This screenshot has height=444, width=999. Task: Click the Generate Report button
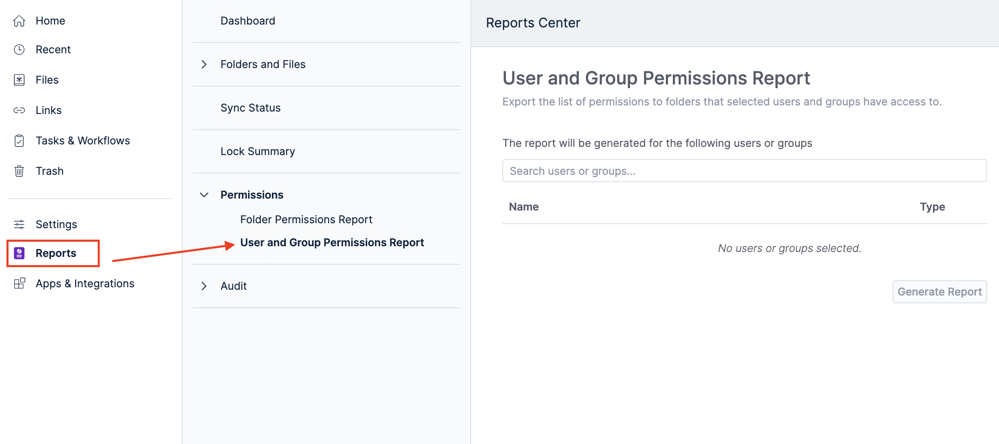940,292
